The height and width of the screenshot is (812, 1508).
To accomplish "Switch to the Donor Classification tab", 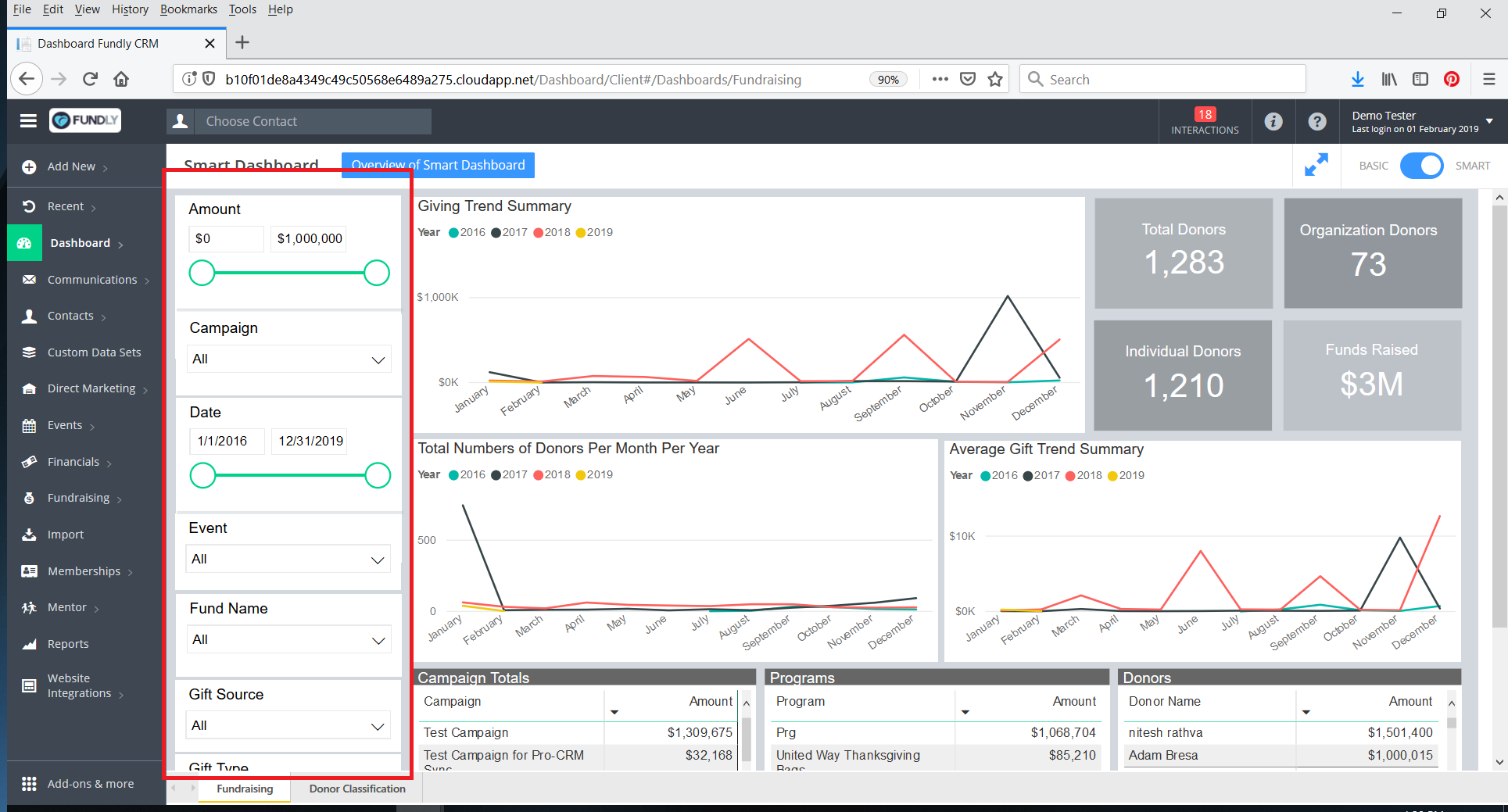I will (357, 789).
